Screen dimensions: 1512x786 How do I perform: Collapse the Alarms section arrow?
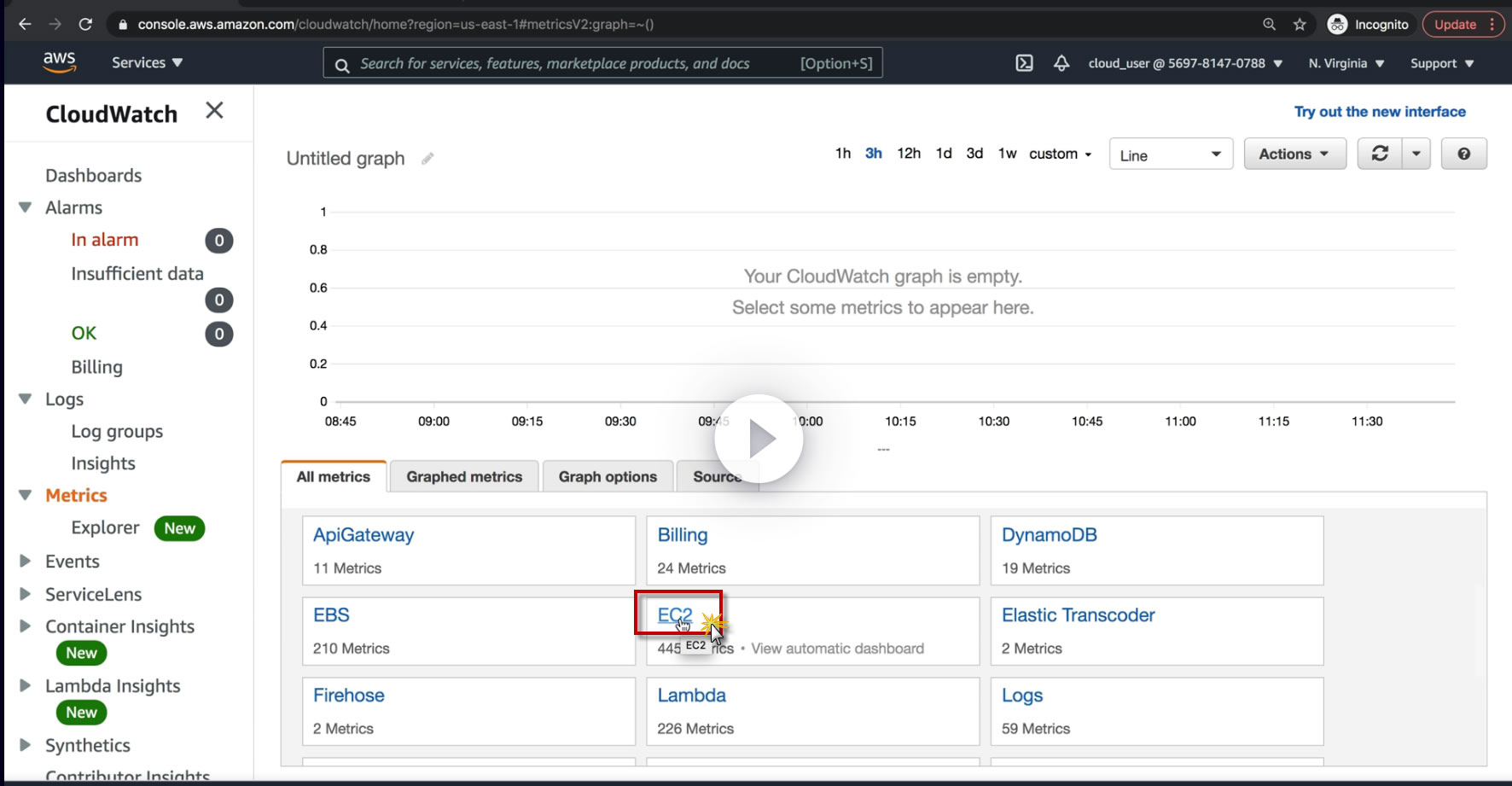(x=26, y=207)
